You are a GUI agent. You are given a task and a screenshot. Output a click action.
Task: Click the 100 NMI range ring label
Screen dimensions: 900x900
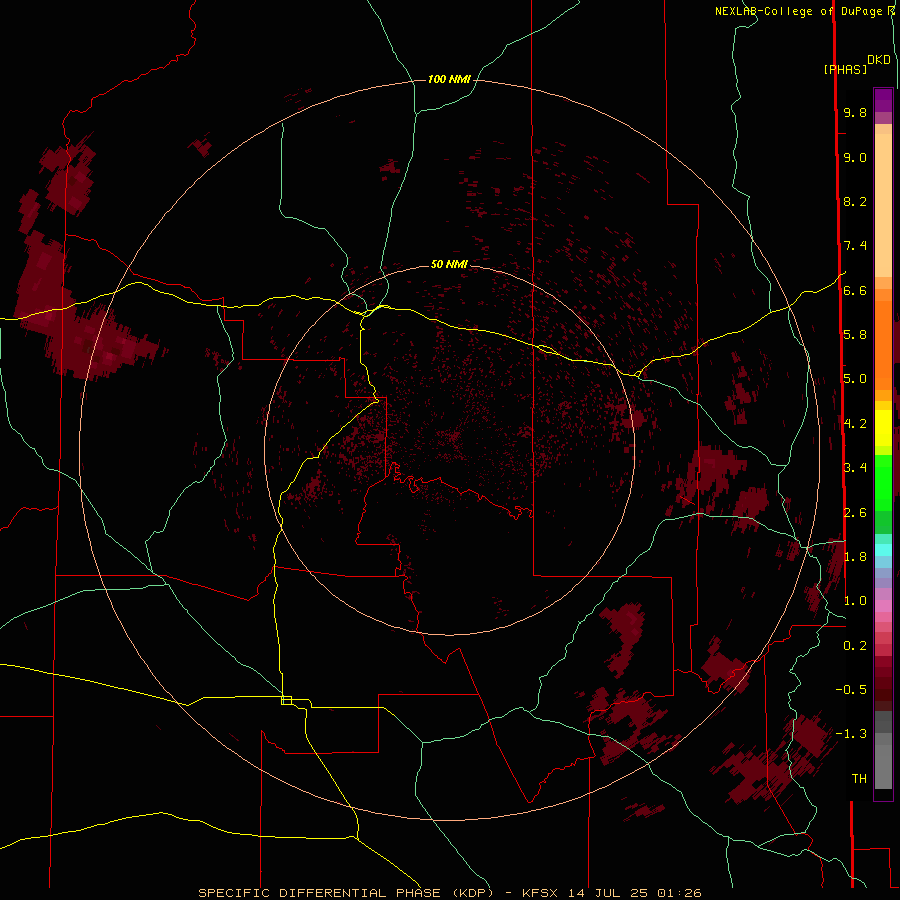449,79
